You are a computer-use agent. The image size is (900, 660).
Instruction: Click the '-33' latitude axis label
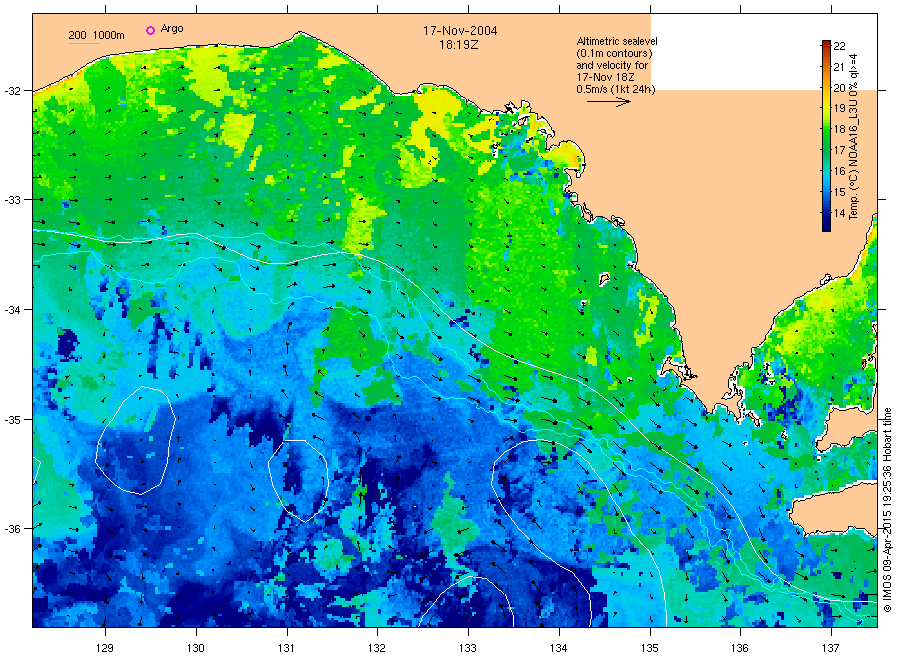pyautogui.click(x=12, y=200)
